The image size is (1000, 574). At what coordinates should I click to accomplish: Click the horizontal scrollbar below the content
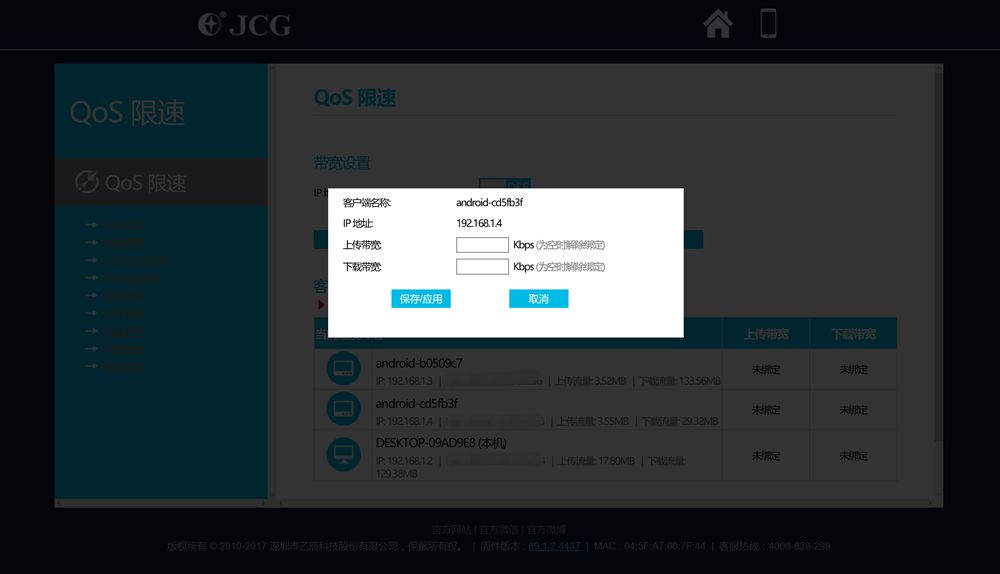[606, 503]
